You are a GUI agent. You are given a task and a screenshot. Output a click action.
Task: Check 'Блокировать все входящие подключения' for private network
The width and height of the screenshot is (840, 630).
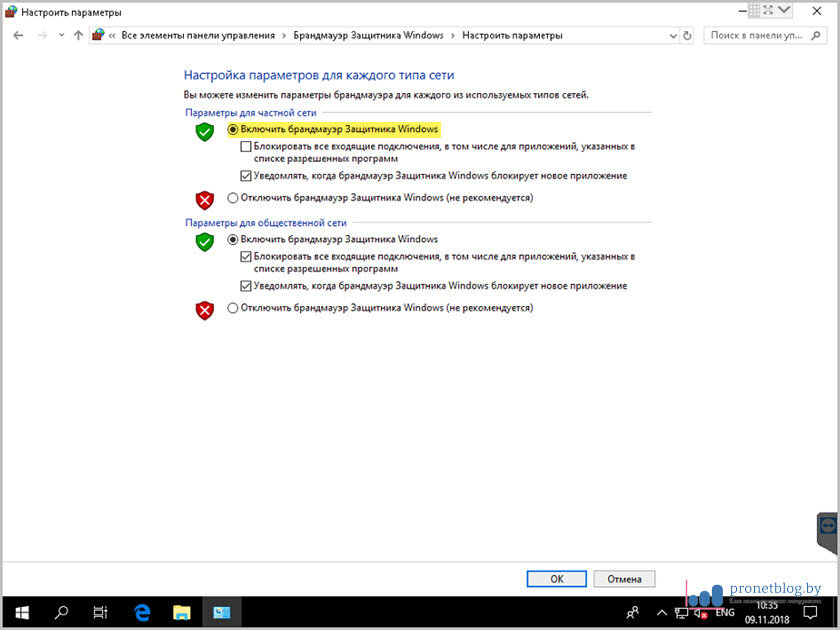click(247, 145)
